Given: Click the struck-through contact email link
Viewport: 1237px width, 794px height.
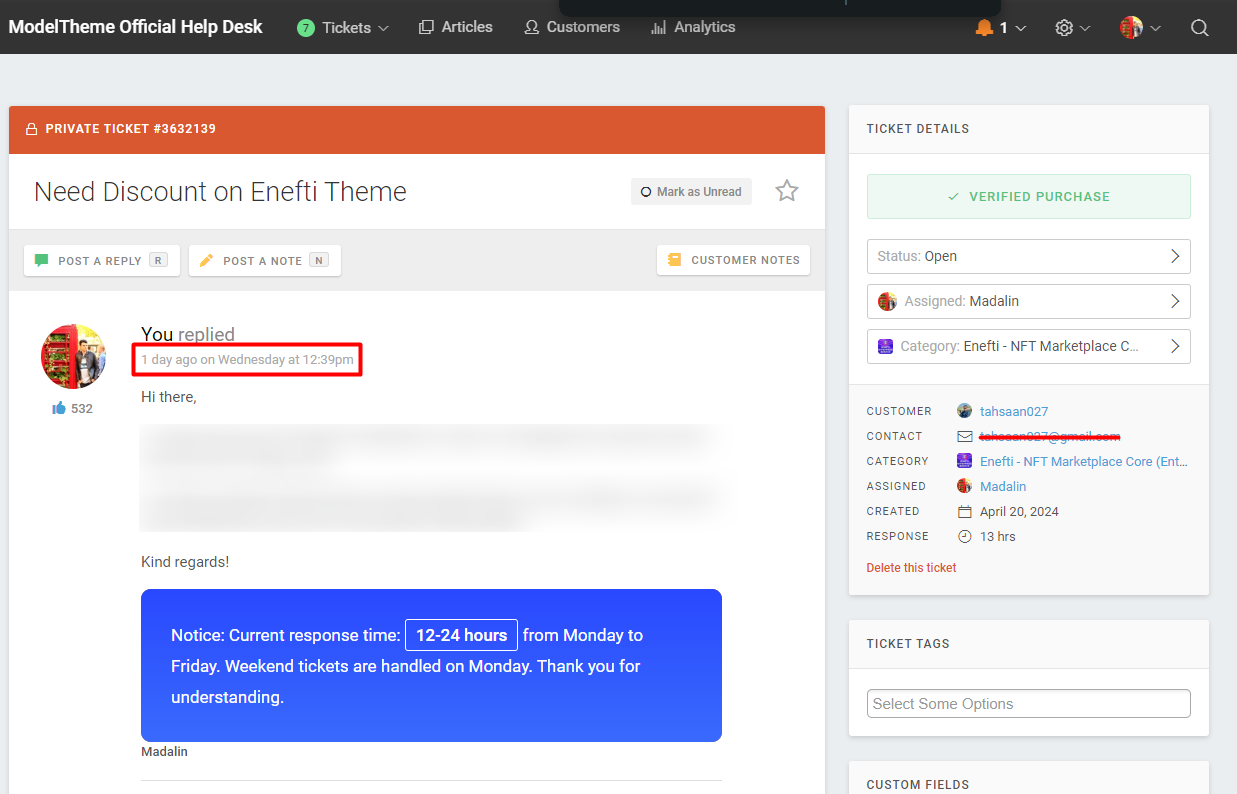Looking at the screenshot, I should pos(1050,436).
